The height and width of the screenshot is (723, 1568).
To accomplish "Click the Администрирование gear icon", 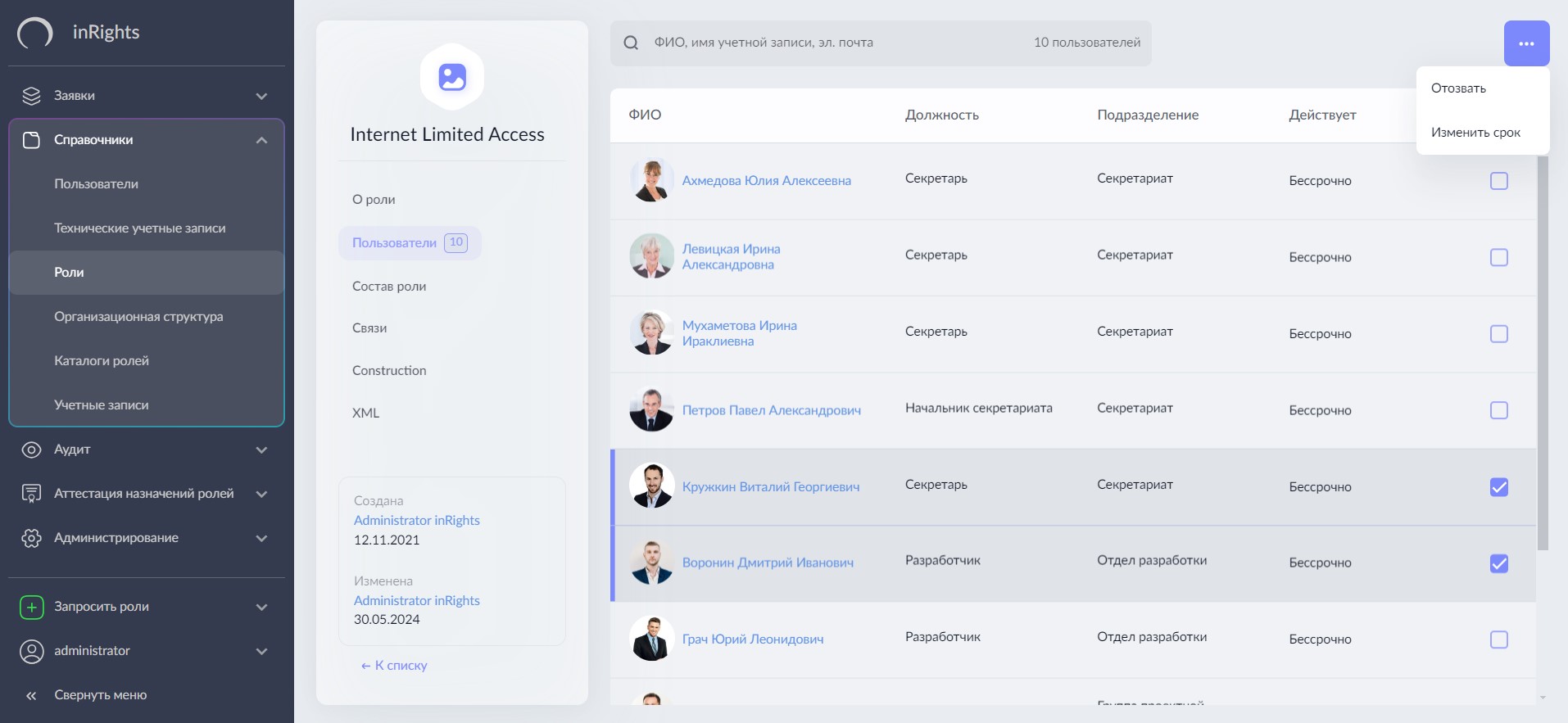I will click(31, 538).
